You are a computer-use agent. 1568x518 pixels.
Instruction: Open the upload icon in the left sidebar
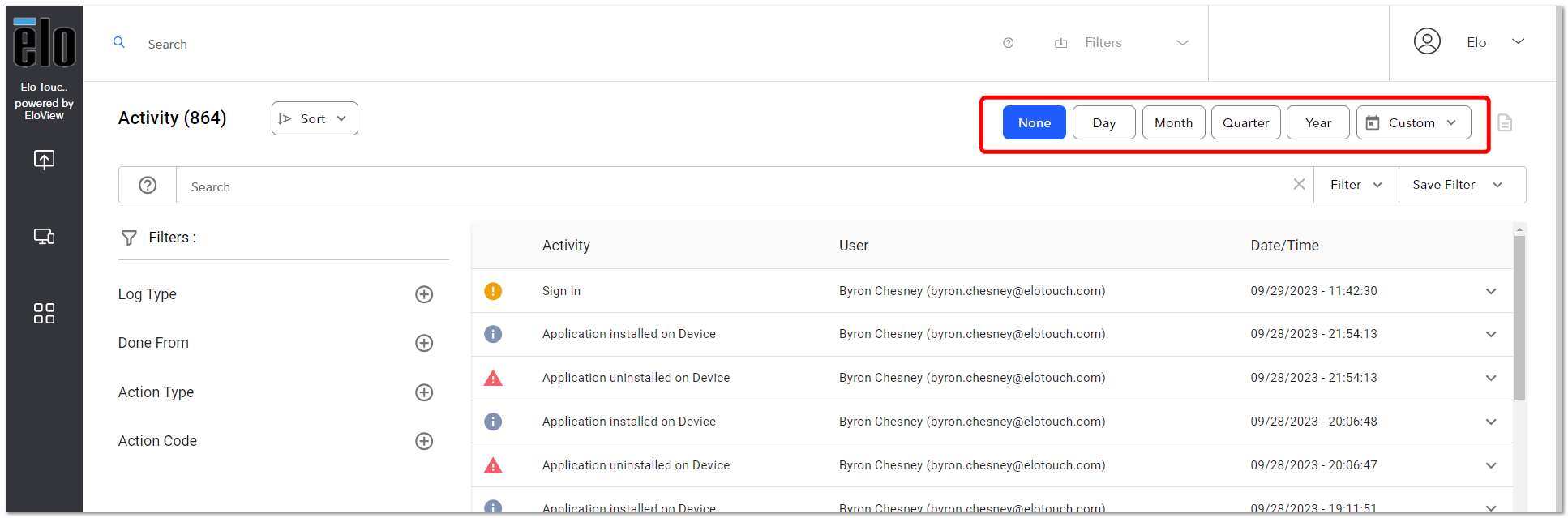44,159
